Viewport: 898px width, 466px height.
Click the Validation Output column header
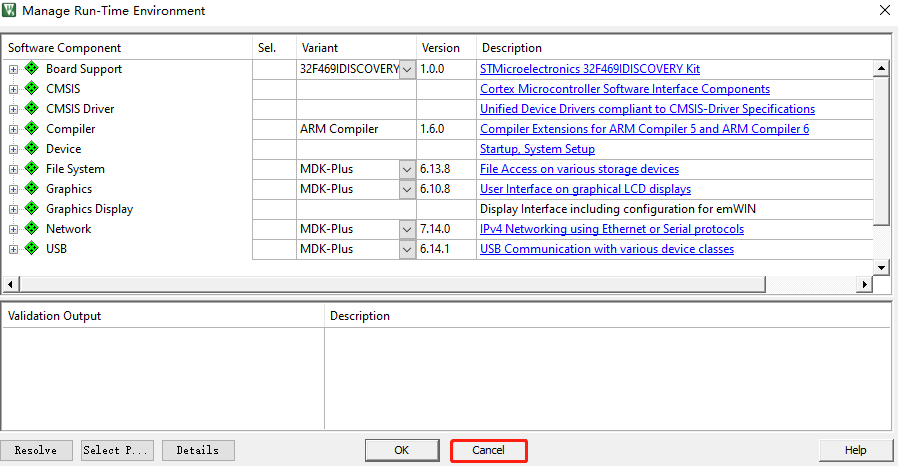[x=163, y=316]
